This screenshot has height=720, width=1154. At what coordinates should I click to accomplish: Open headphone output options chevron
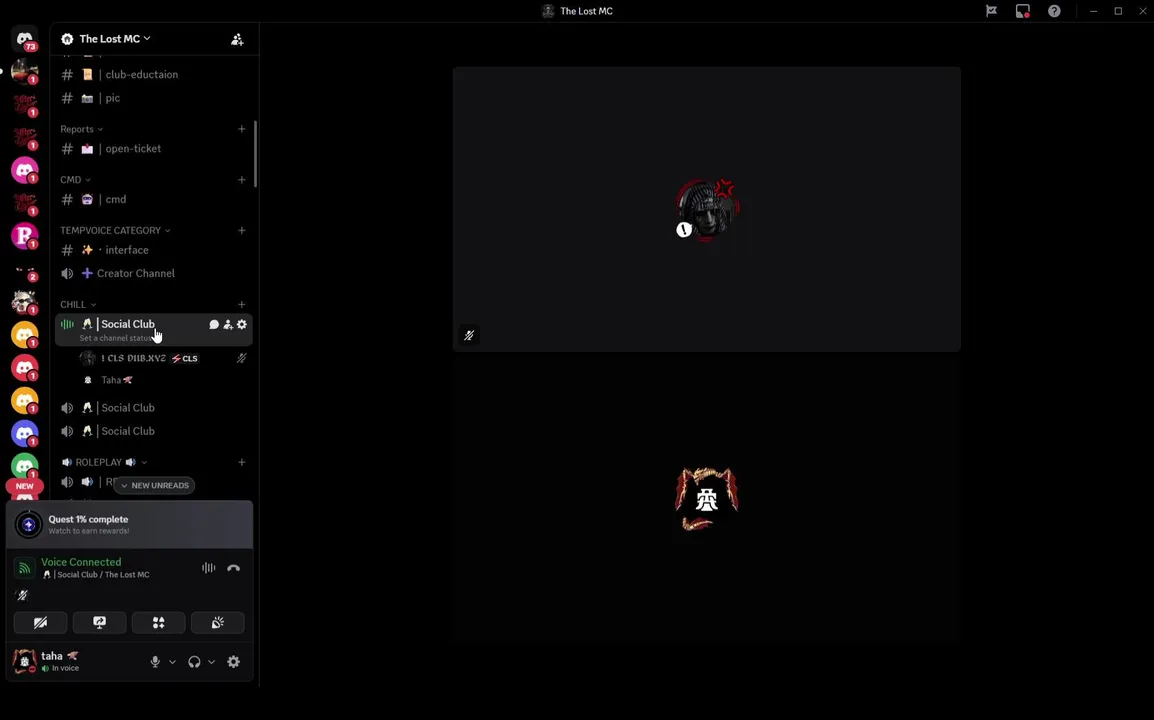[211, 662]
